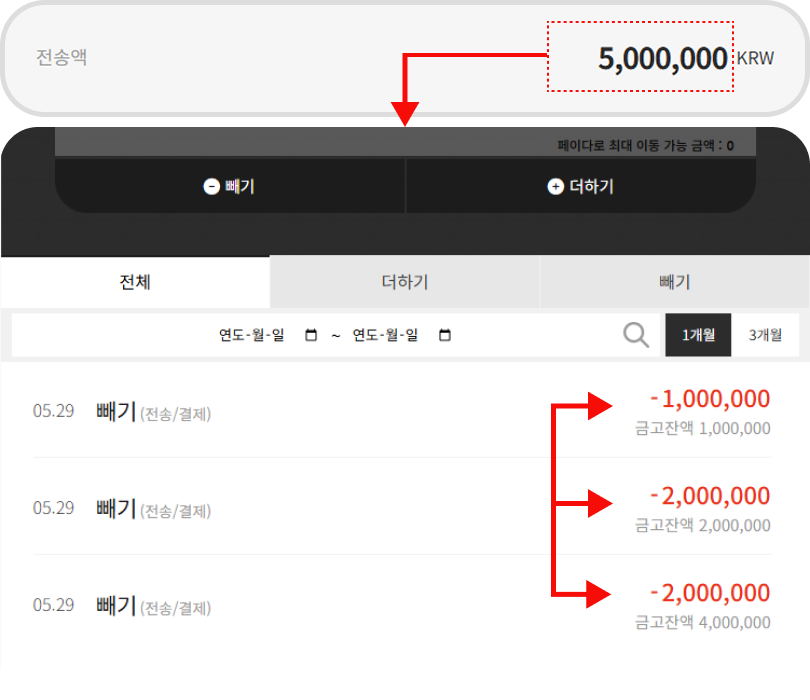Click the KRW currency label
Screen dimensions: 810x700
755,59
